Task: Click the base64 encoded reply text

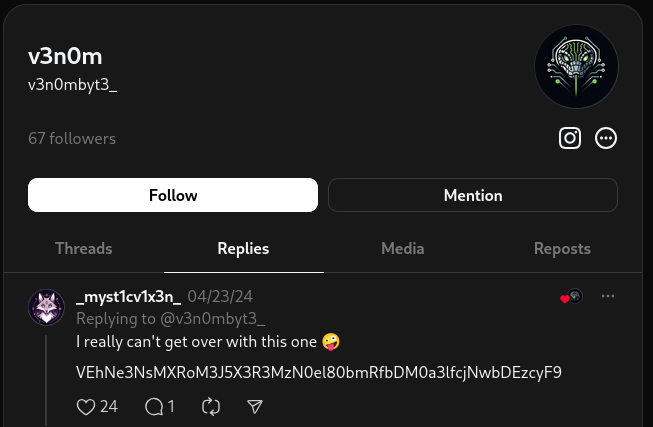Action: point(318,372)
